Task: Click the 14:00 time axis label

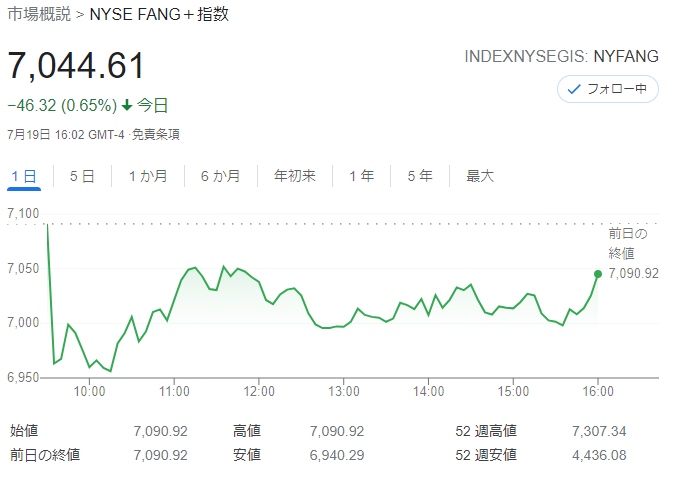Action: [429, 391]
